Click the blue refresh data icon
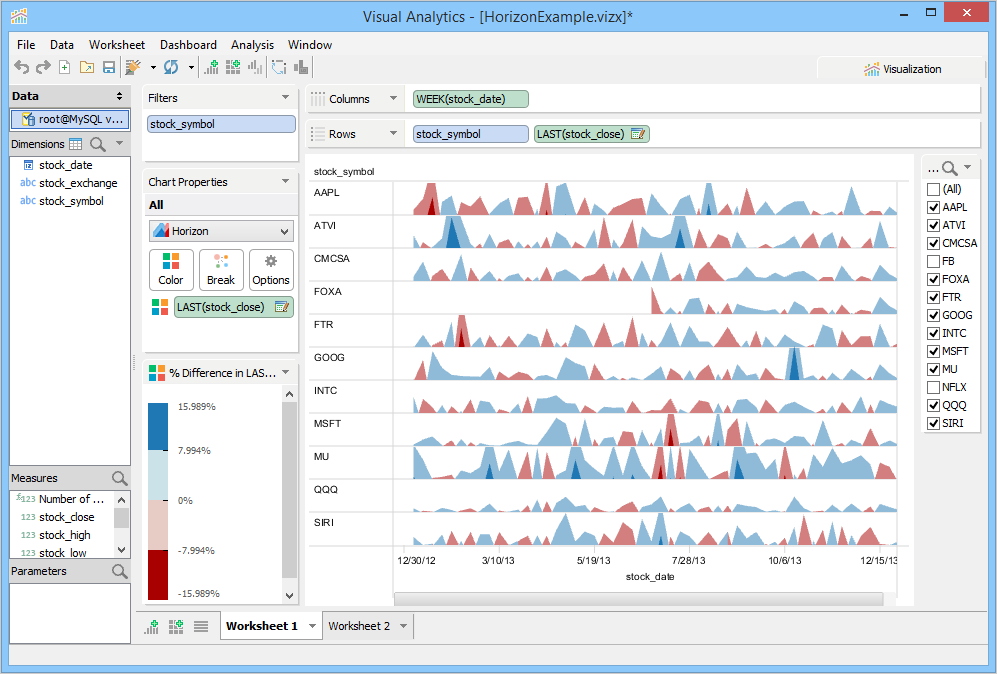 (171, 67)
